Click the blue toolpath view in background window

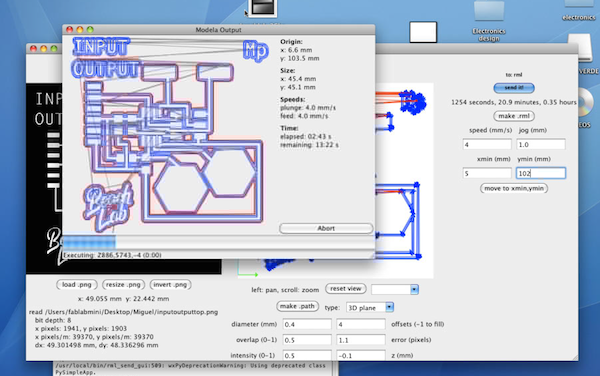404,180
